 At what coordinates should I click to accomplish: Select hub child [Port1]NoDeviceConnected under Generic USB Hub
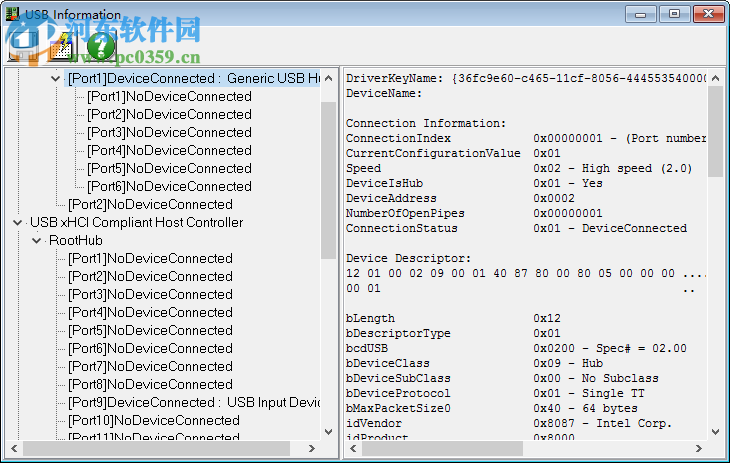[x=169, y=96]
